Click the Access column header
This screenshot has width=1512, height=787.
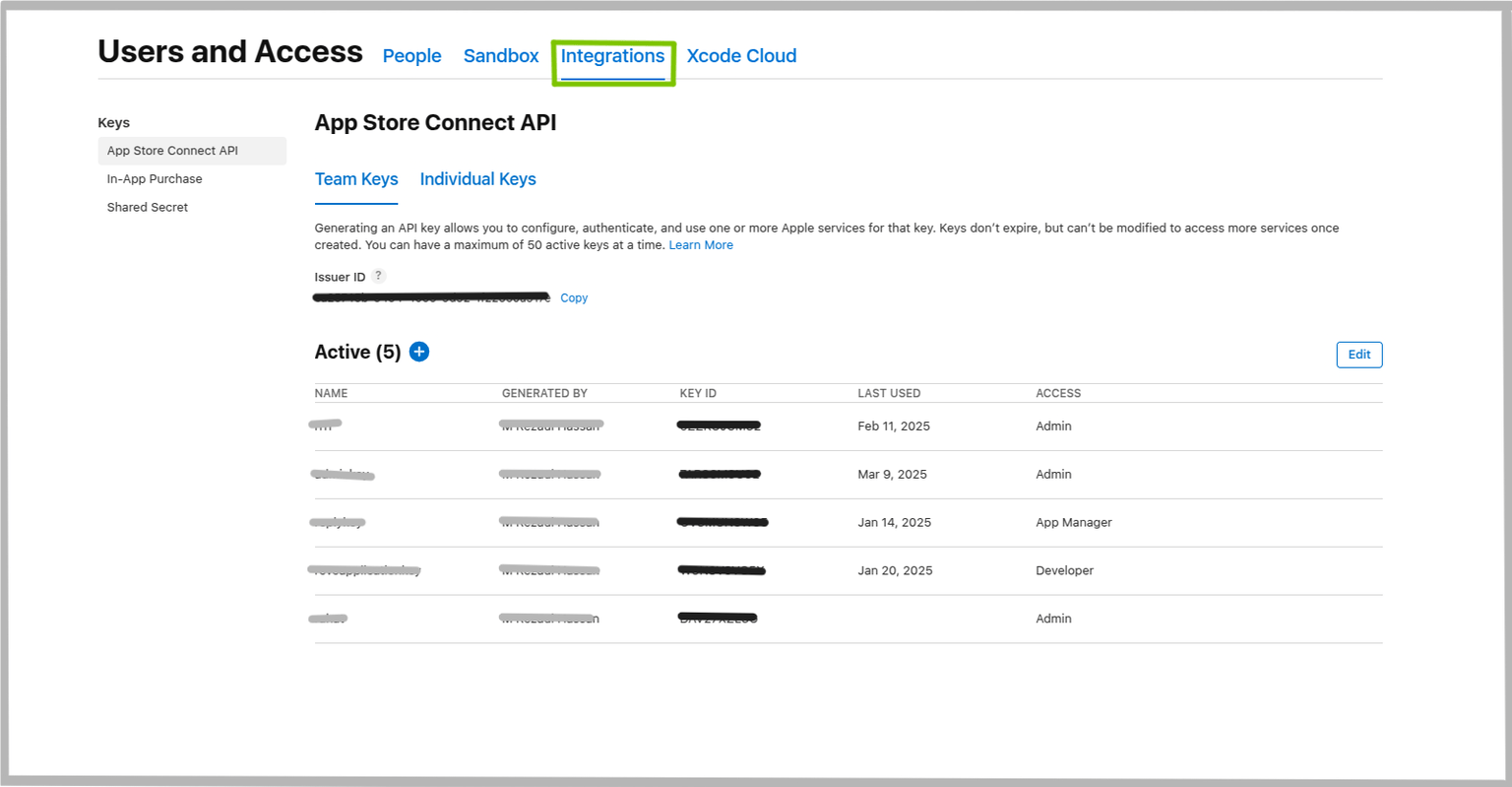1058,393
